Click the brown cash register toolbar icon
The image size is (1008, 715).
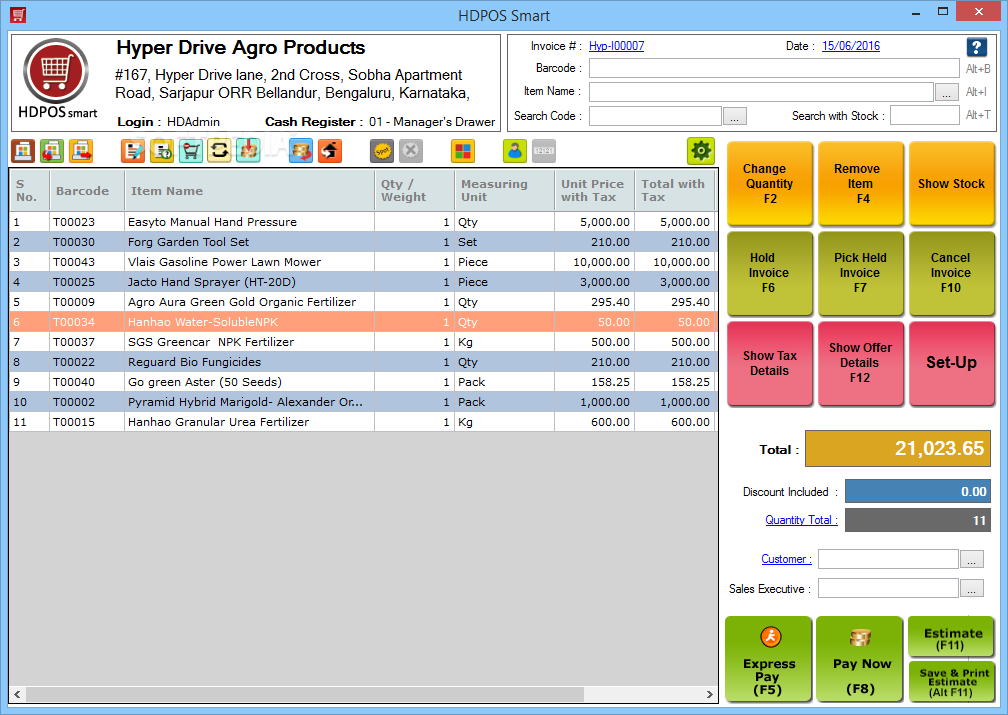[x=23, y=151]
